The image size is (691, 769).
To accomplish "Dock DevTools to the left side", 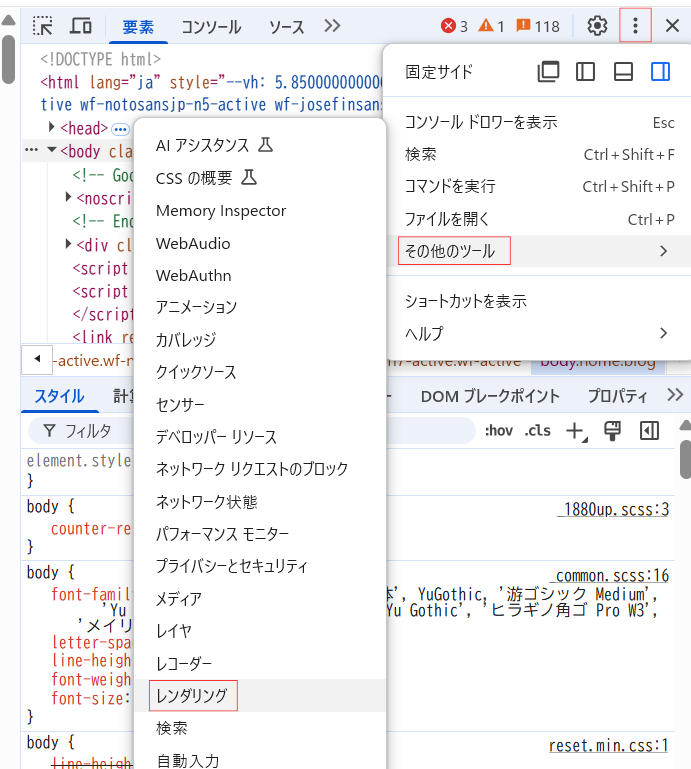I will pyautogui.click(x=585, y=72).
